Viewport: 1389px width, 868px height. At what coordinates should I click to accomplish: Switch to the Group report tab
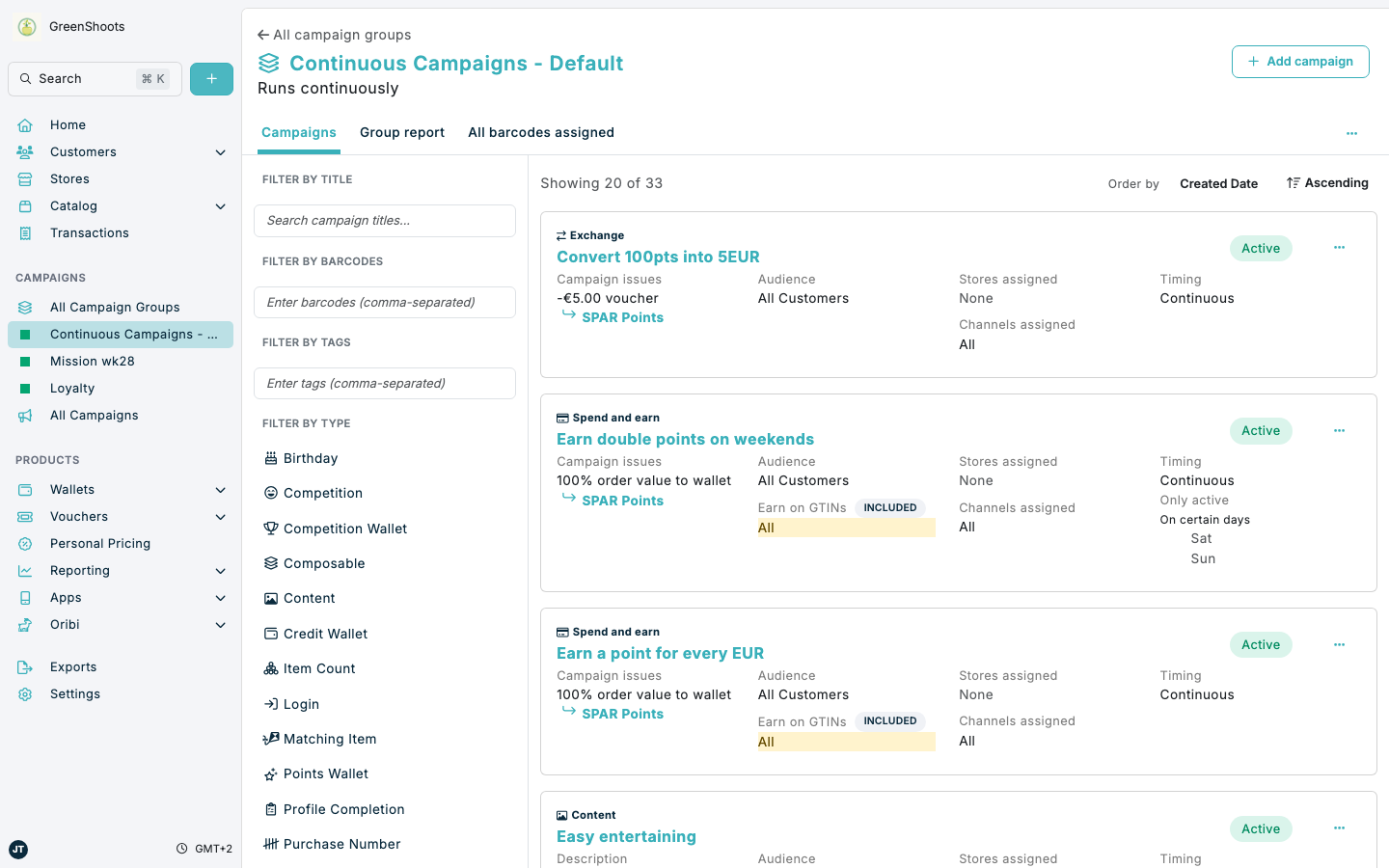tap(402, 132)
